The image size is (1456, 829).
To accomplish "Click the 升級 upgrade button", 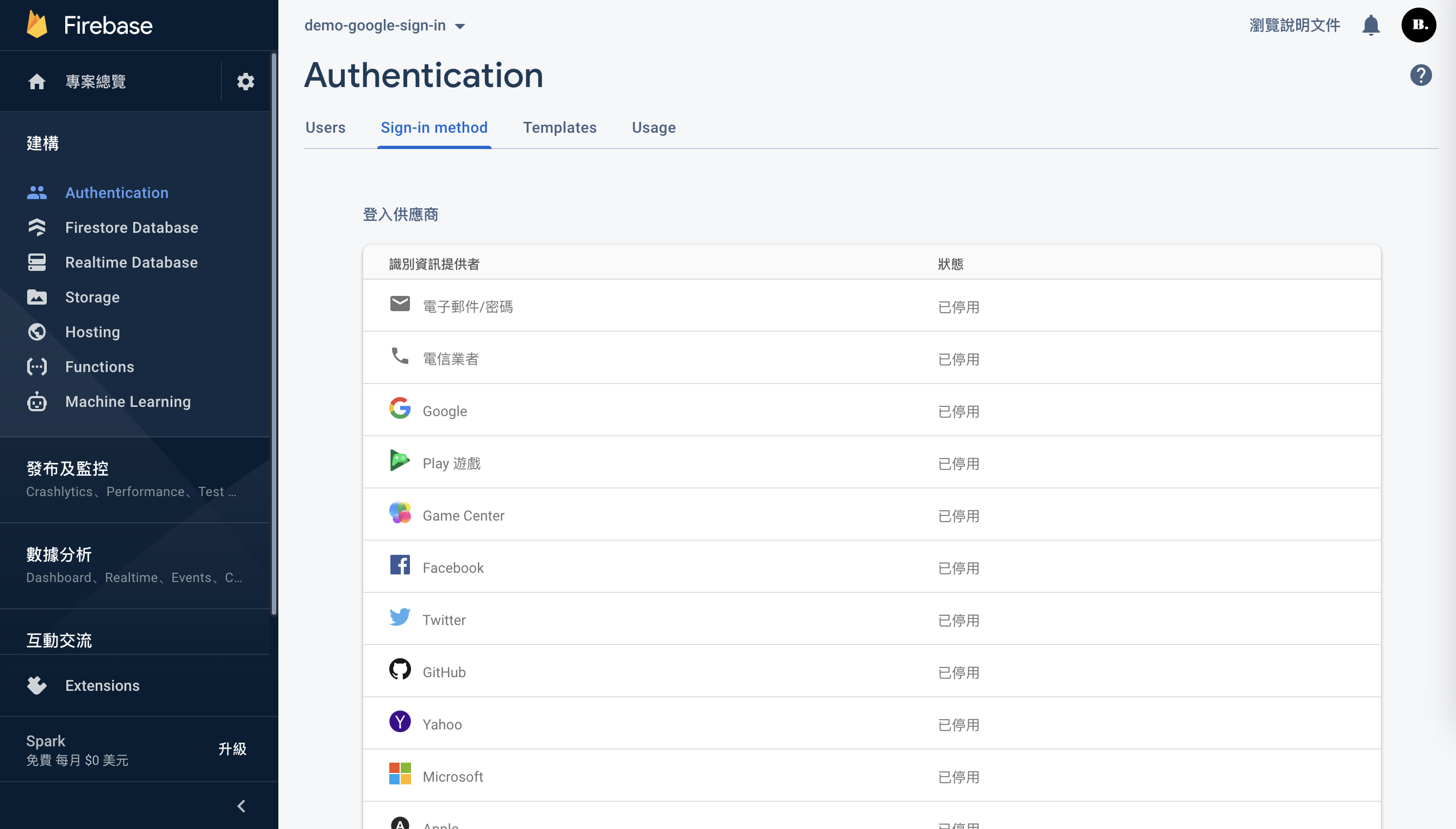I will pos(232,748).
